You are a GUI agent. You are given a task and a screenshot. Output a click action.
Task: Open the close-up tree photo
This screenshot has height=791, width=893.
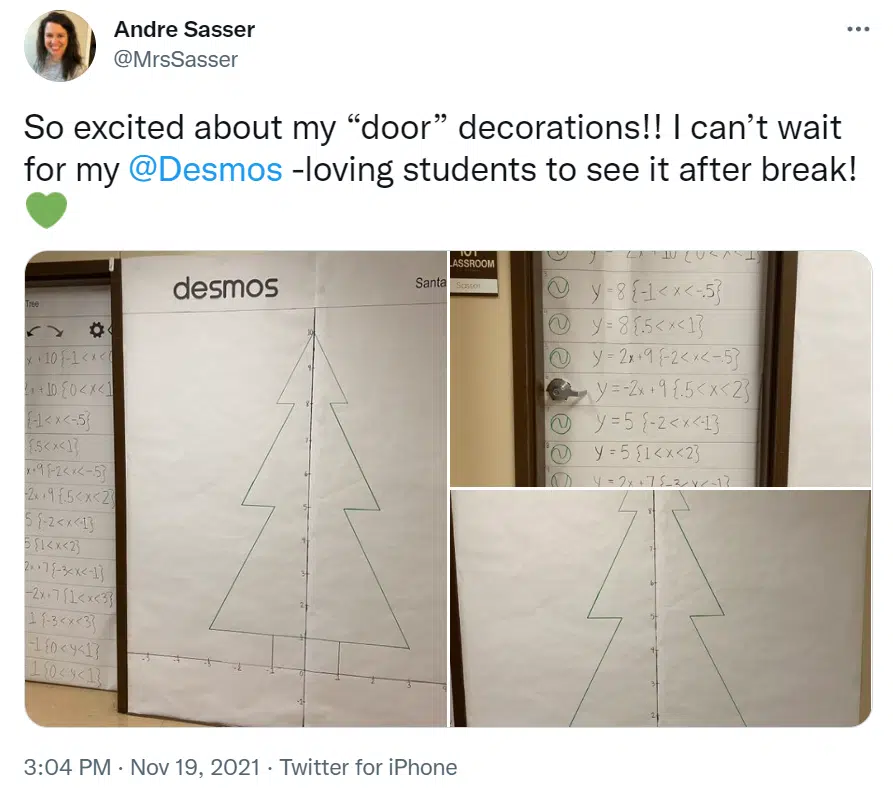(661, 608)
